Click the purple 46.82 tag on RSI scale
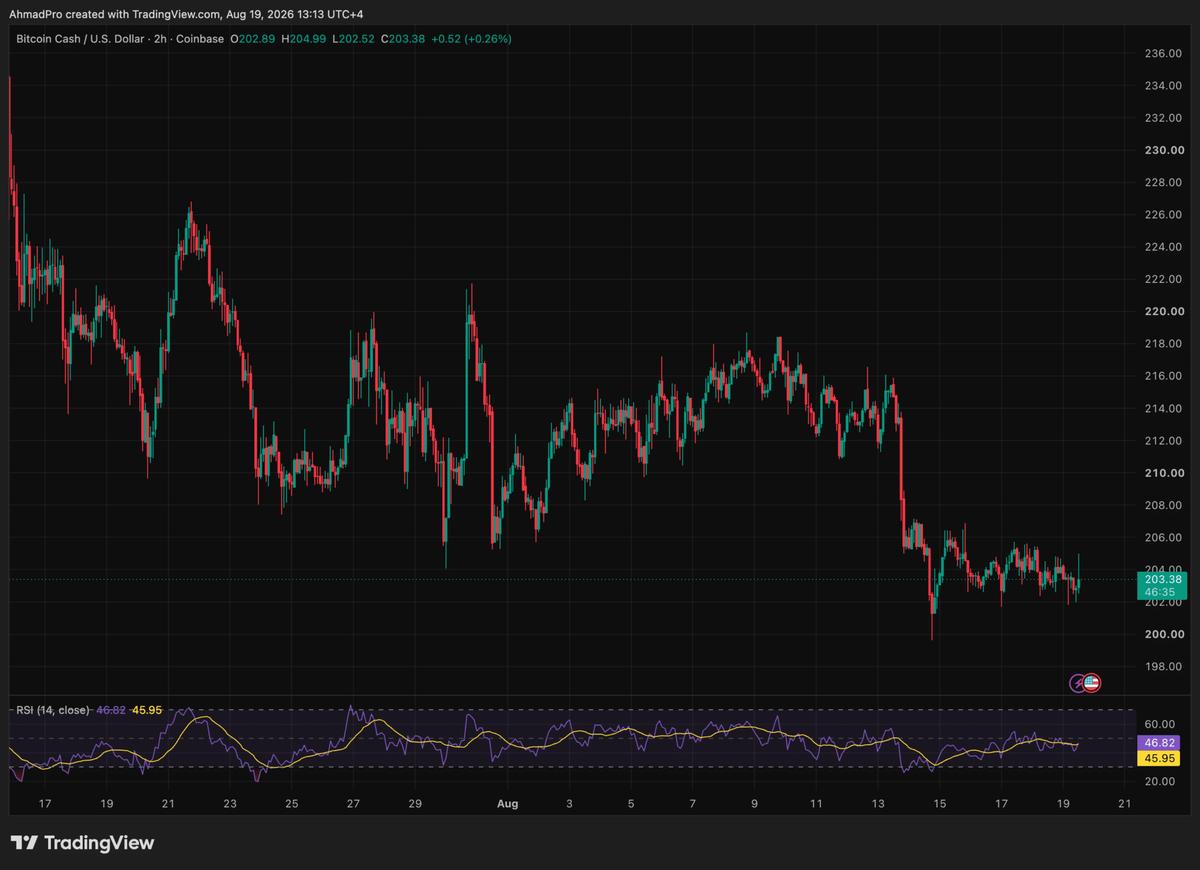Image resolution: width=1200 pixels, height=870 pixels. 1160,743
